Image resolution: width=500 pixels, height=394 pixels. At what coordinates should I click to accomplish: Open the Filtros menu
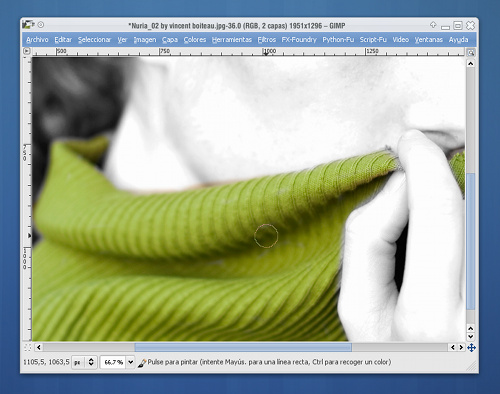click(x=267, y=40)
